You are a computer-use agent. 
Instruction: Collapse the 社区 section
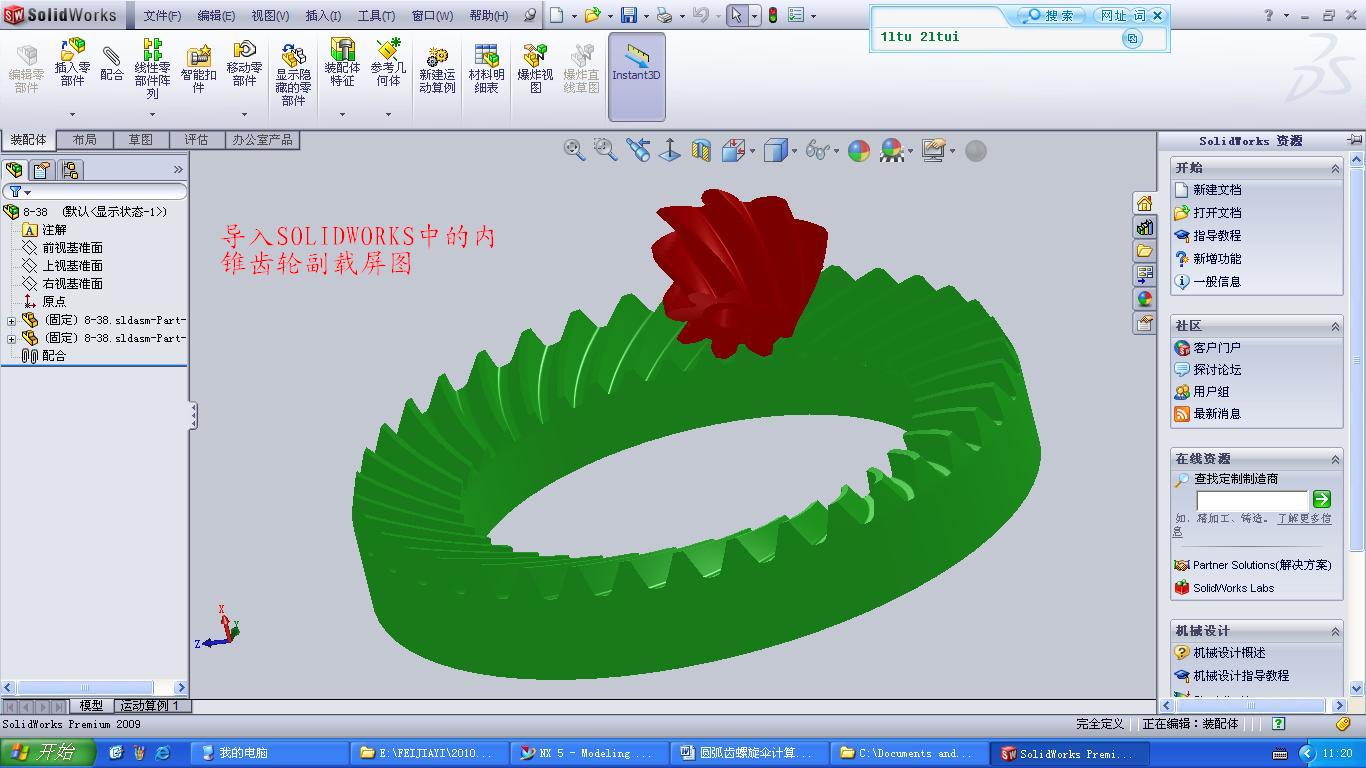tap(1335, 327)
